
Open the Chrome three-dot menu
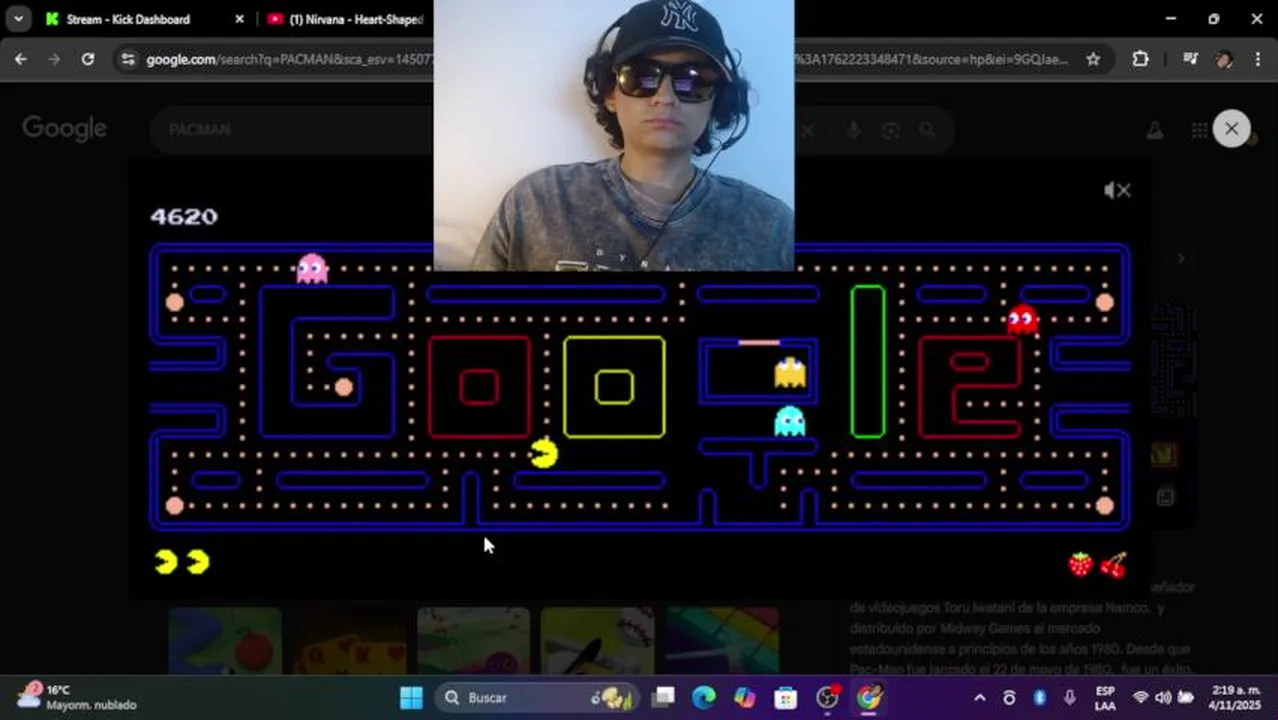[x=1257, y=59]
